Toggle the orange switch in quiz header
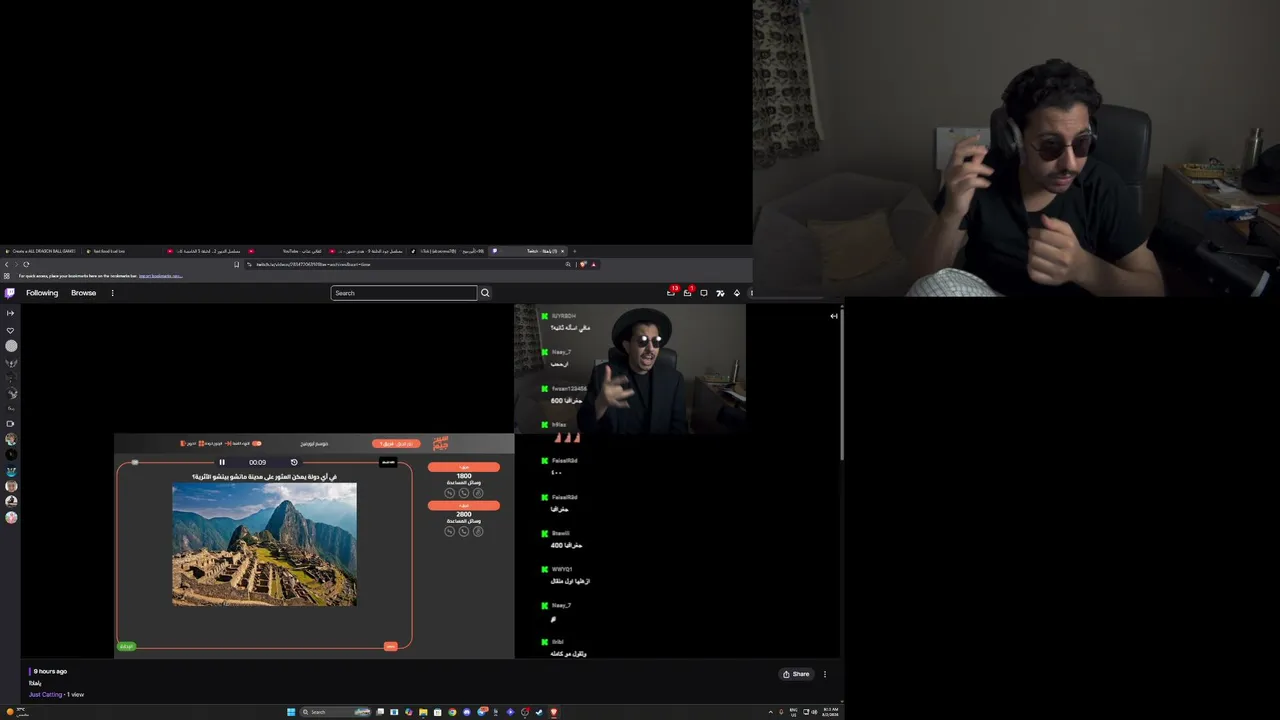Viewport: 1280px width, 720px height. (x=257, y=443)
